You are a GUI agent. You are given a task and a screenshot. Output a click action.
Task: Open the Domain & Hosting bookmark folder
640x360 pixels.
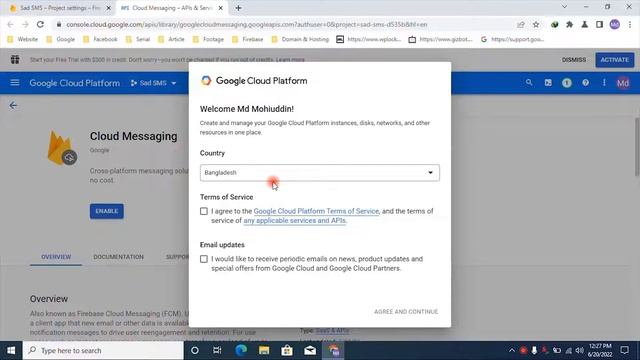[300, 39]
